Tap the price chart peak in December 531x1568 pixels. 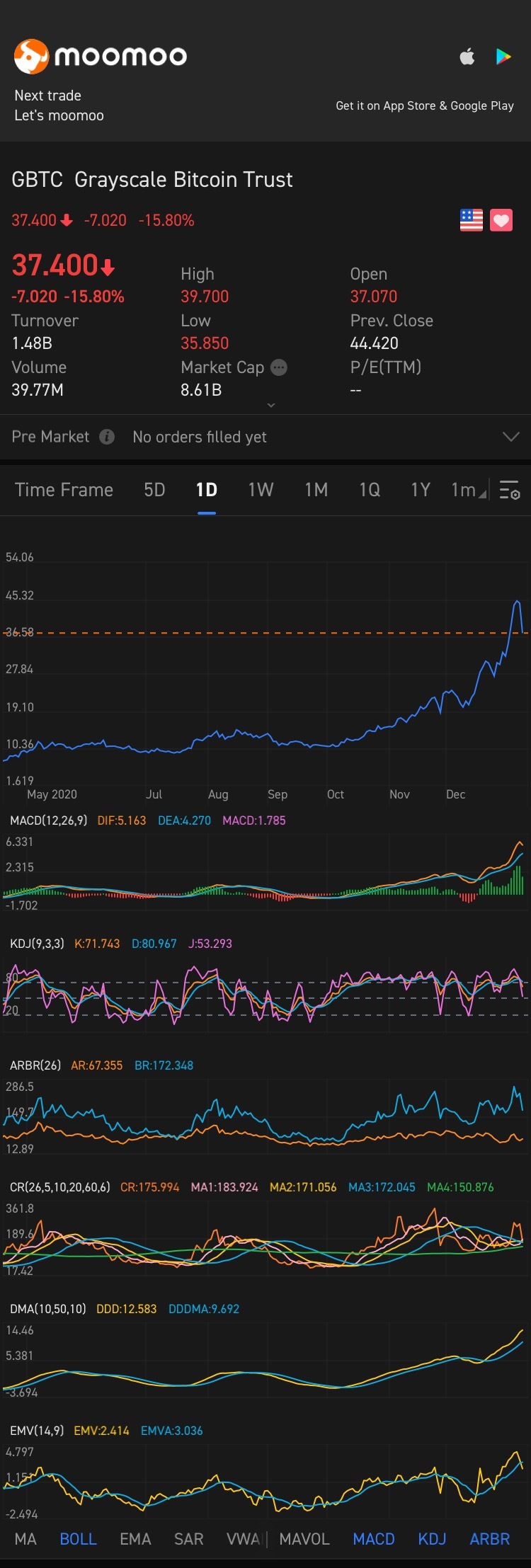click(518, 602)
